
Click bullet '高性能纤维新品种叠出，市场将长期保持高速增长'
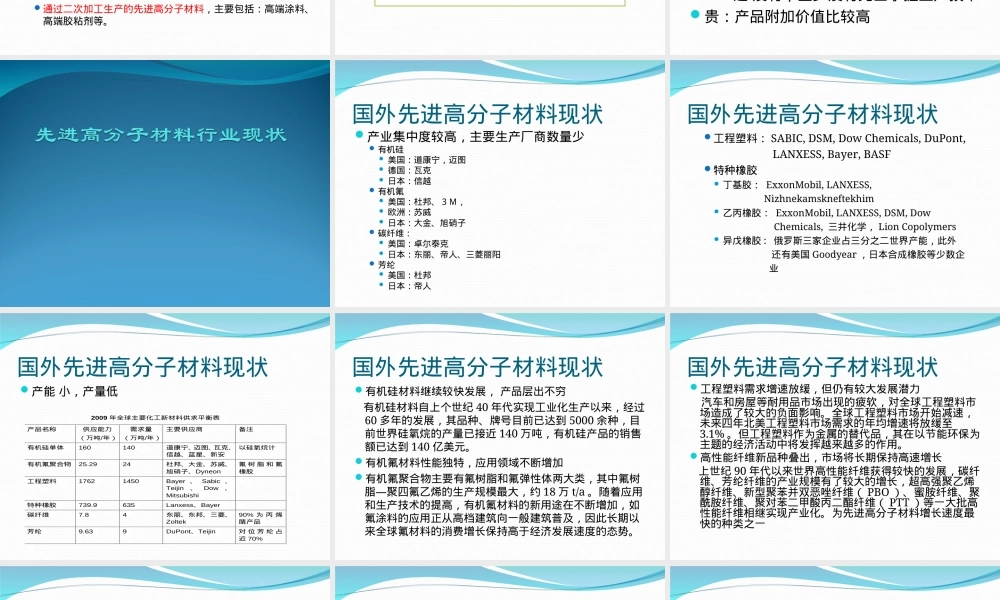pyautogui.click(x=821, y=458)
